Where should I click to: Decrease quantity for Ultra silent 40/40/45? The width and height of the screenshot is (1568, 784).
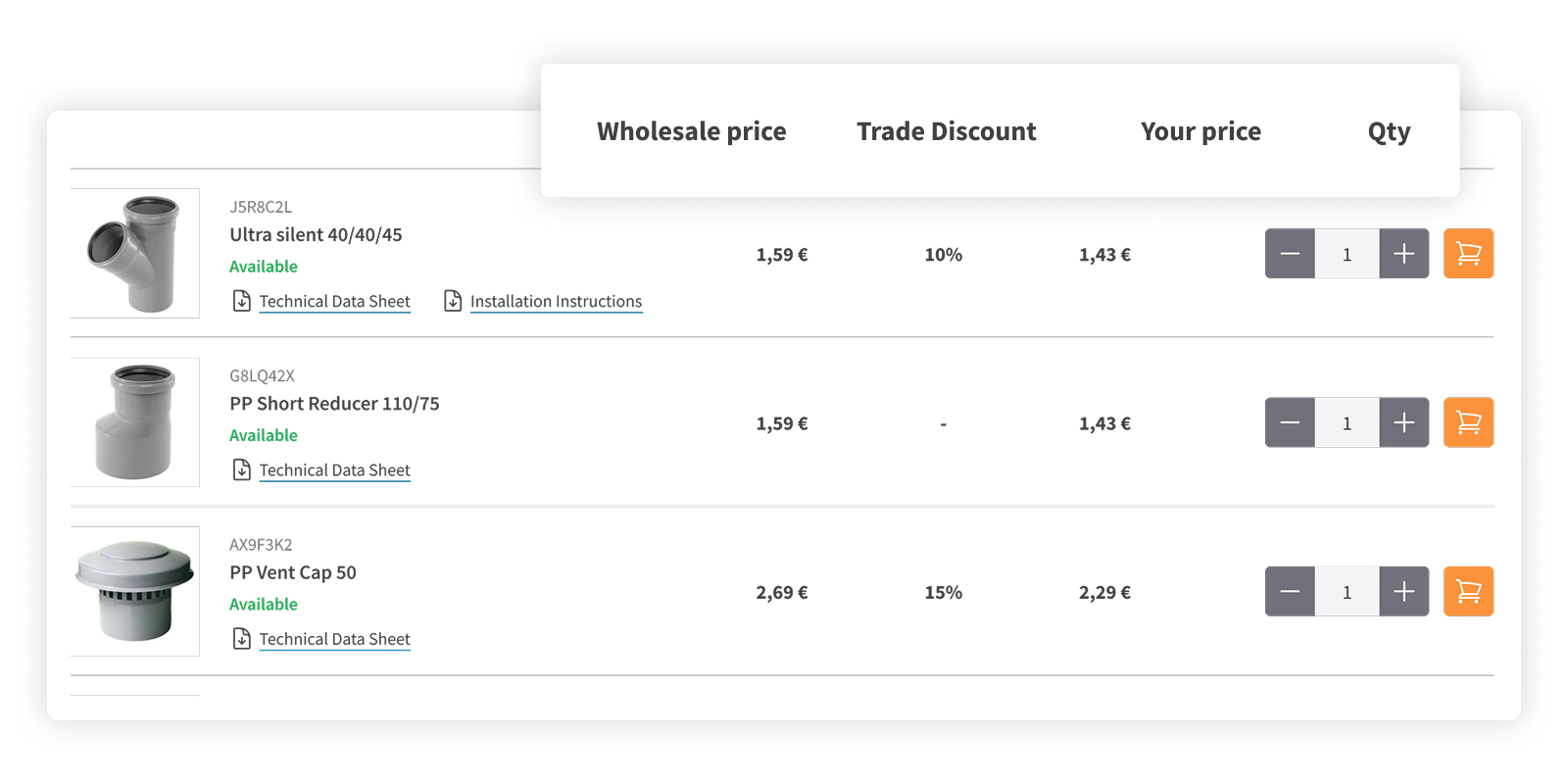point(1290,254)
